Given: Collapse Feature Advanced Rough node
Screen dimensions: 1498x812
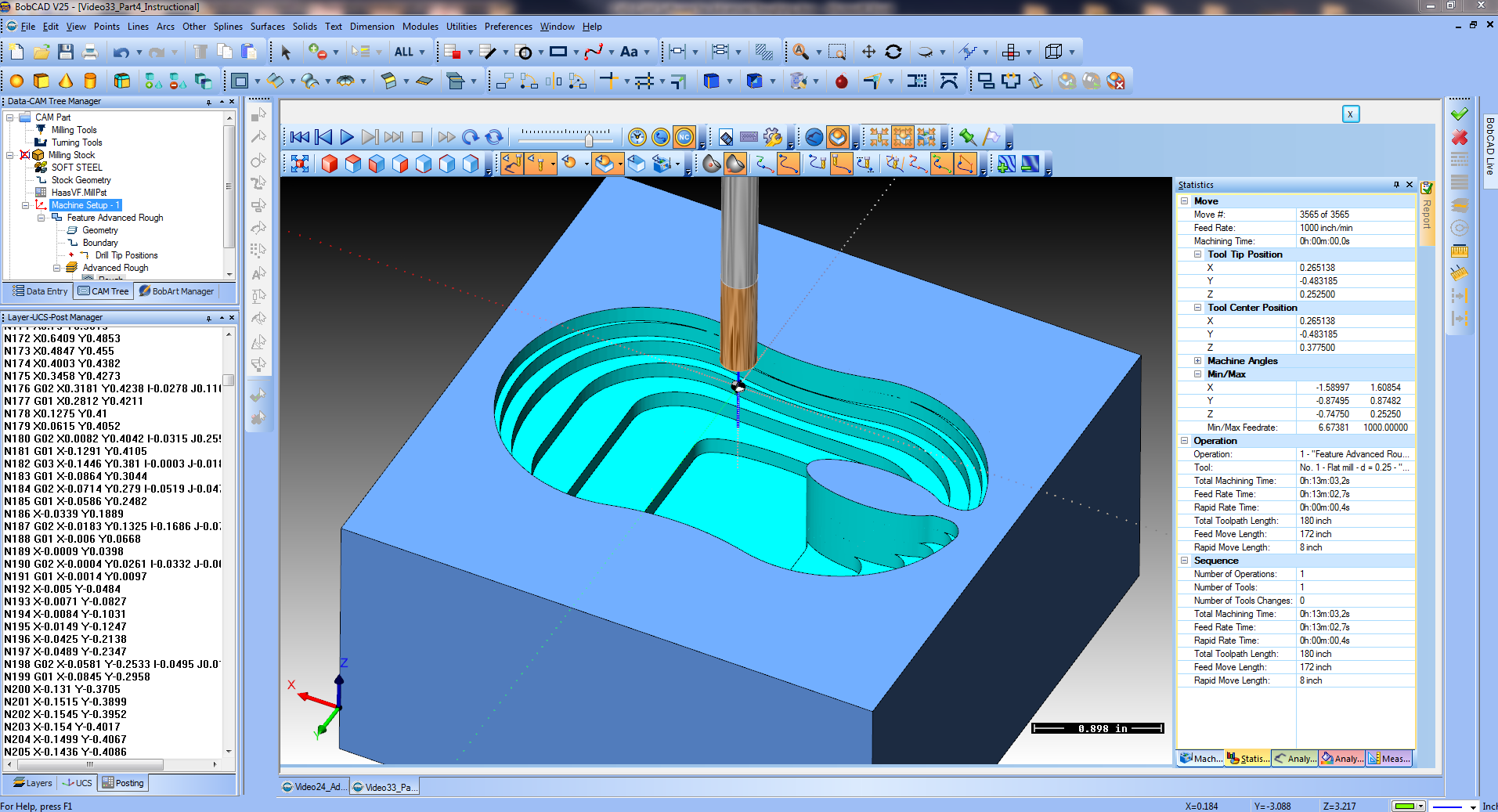Looking at the screenshot, I should pyautogui.click(x=42, y=218).
